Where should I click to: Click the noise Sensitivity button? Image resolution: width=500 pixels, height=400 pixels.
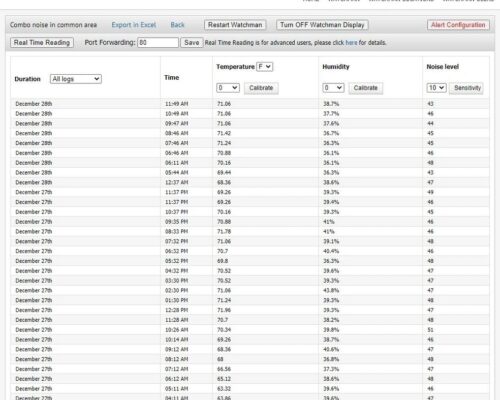467,88
